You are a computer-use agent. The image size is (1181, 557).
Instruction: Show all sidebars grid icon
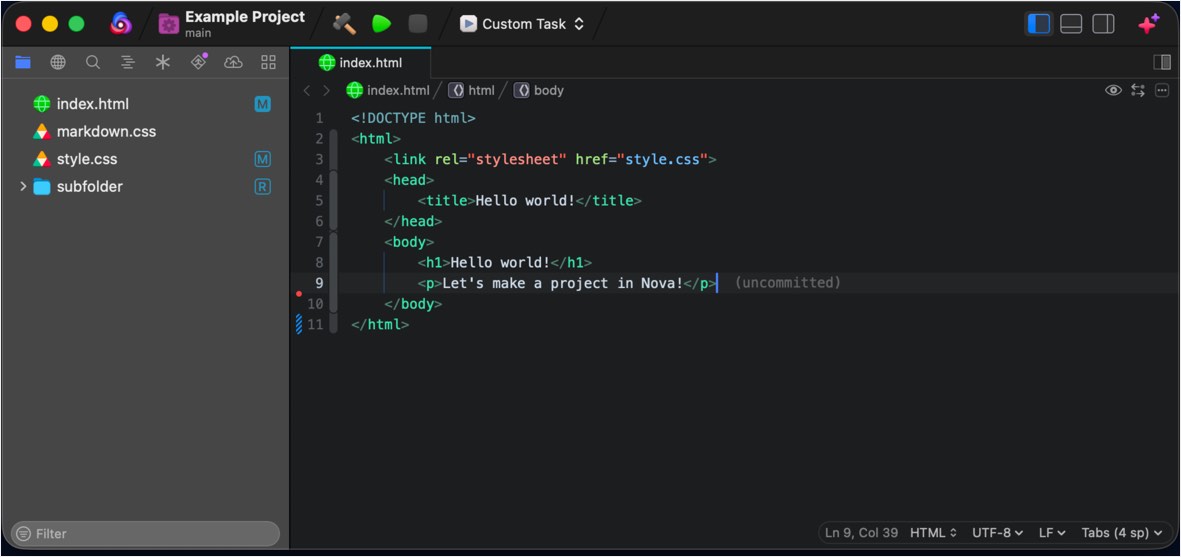point(268,62)
